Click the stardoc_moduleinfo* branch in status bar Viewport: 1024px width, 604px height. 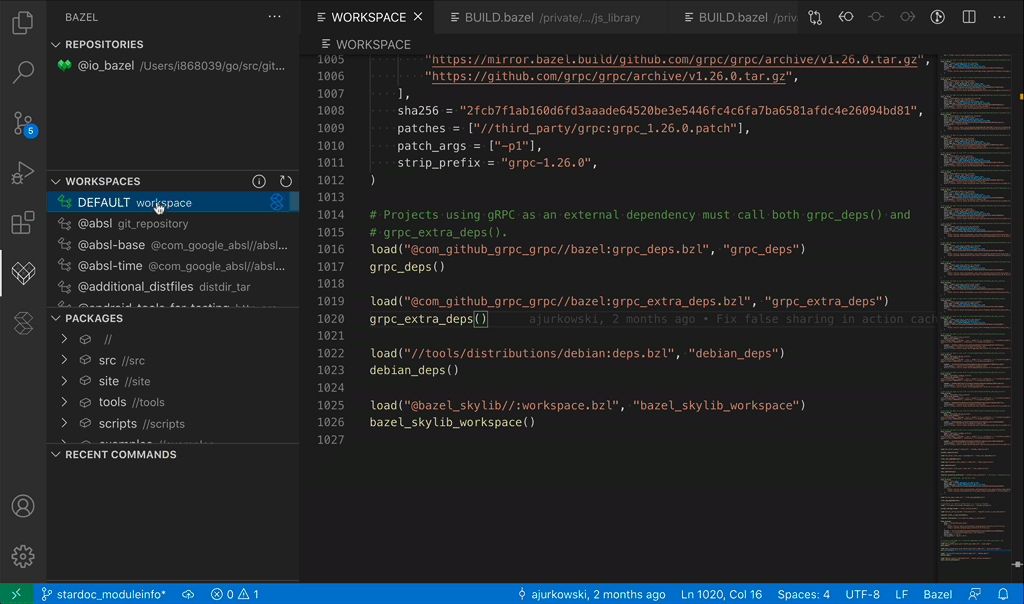(x=103, y=594)
